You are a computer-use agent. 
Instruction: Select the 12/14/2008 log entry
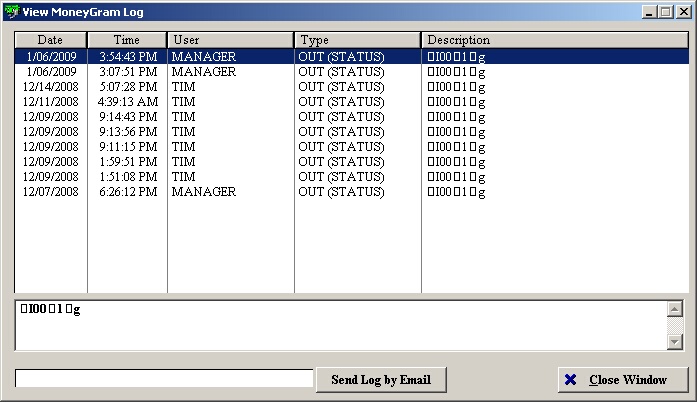(x=352, y=87)
